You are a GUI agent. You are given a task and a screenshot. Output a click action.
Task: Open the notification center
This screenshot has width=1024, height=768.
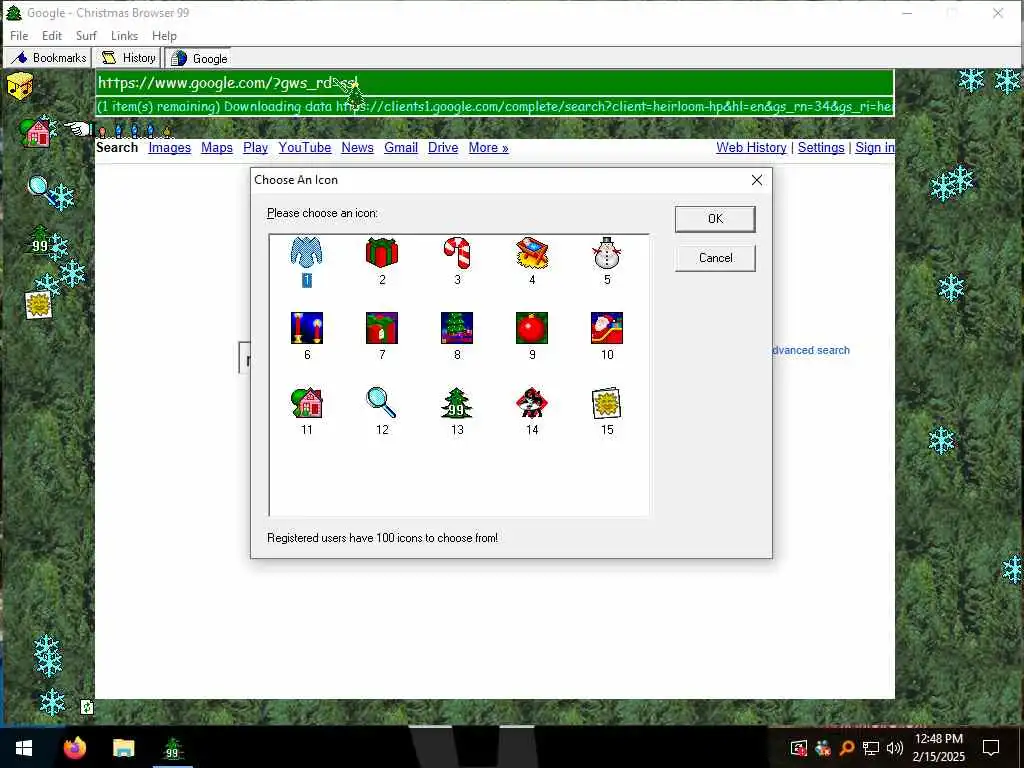[991, 748]
